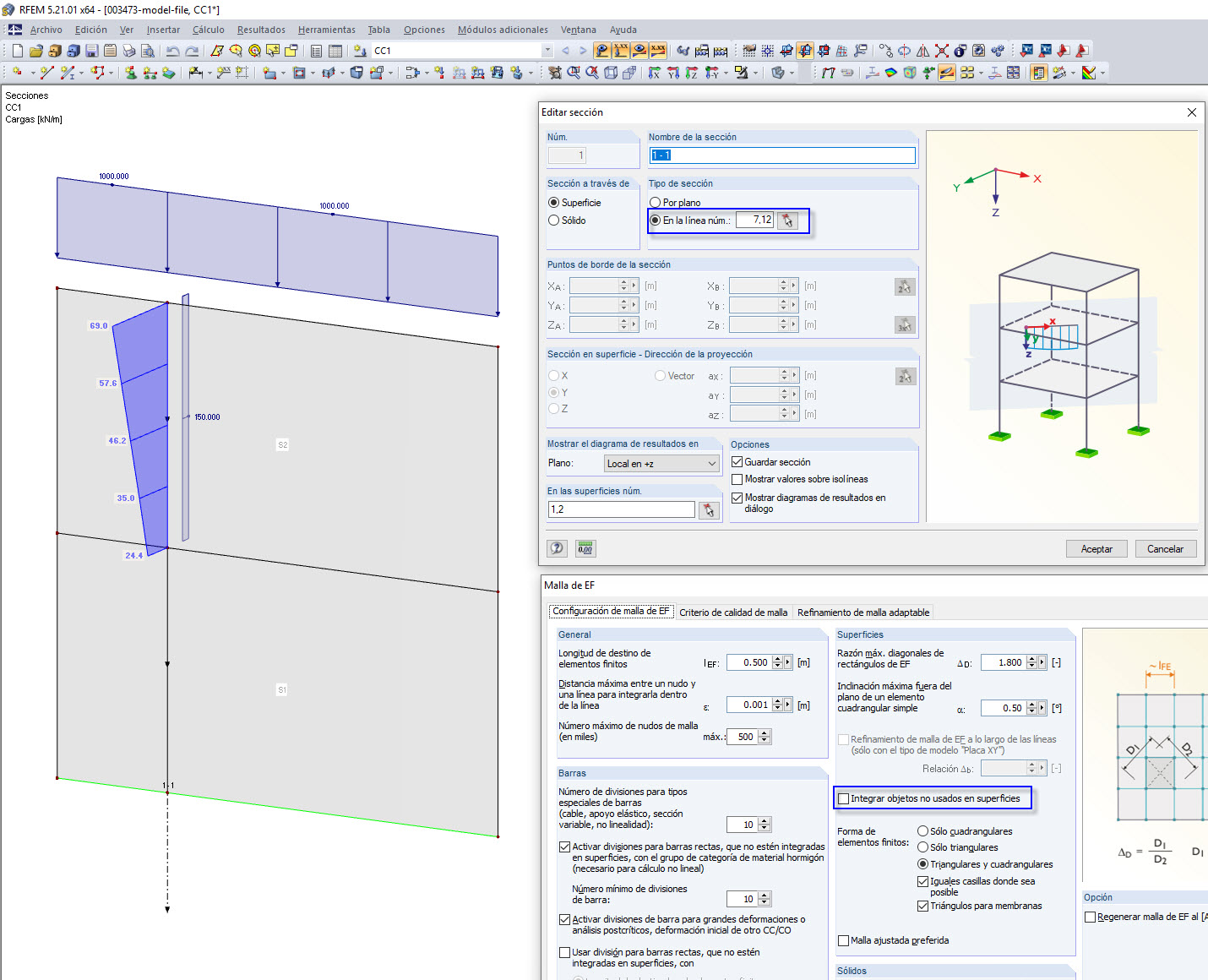Click the New document icon in the toolbar
1208x980 pixels.
[17, 51]
